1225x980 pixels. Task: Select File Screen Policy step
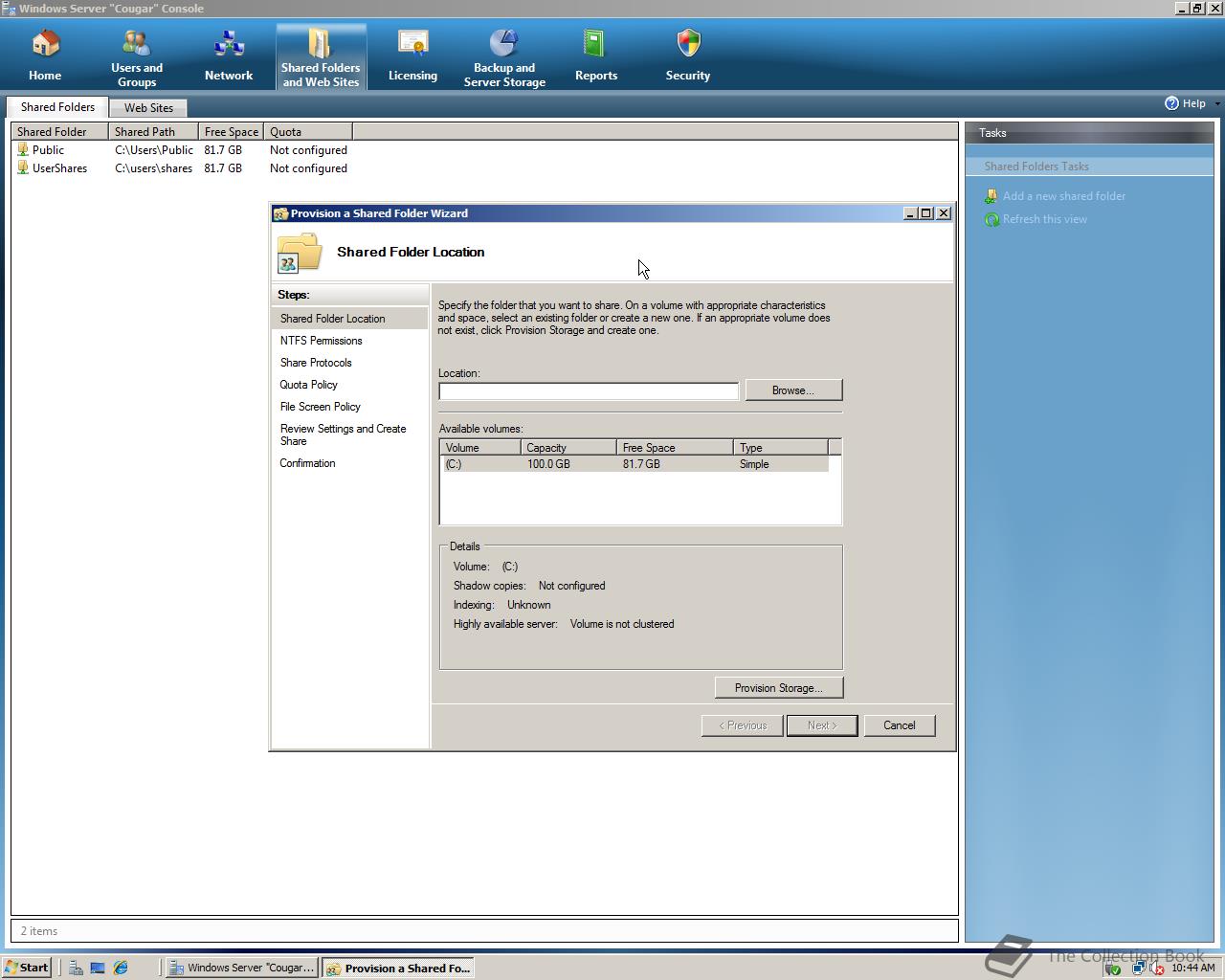click(320, 407)
